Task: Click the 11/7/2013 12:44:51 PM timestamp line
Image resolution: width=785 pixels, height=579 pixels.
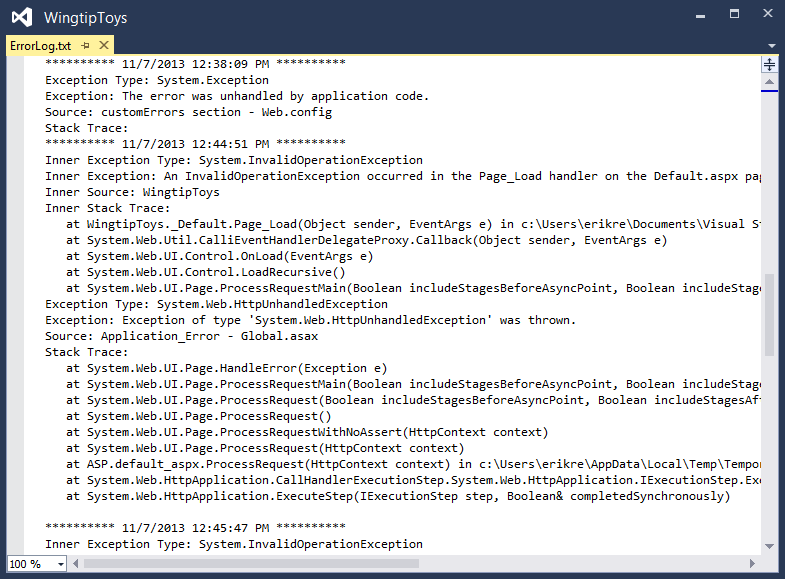Action: (195, 144)
